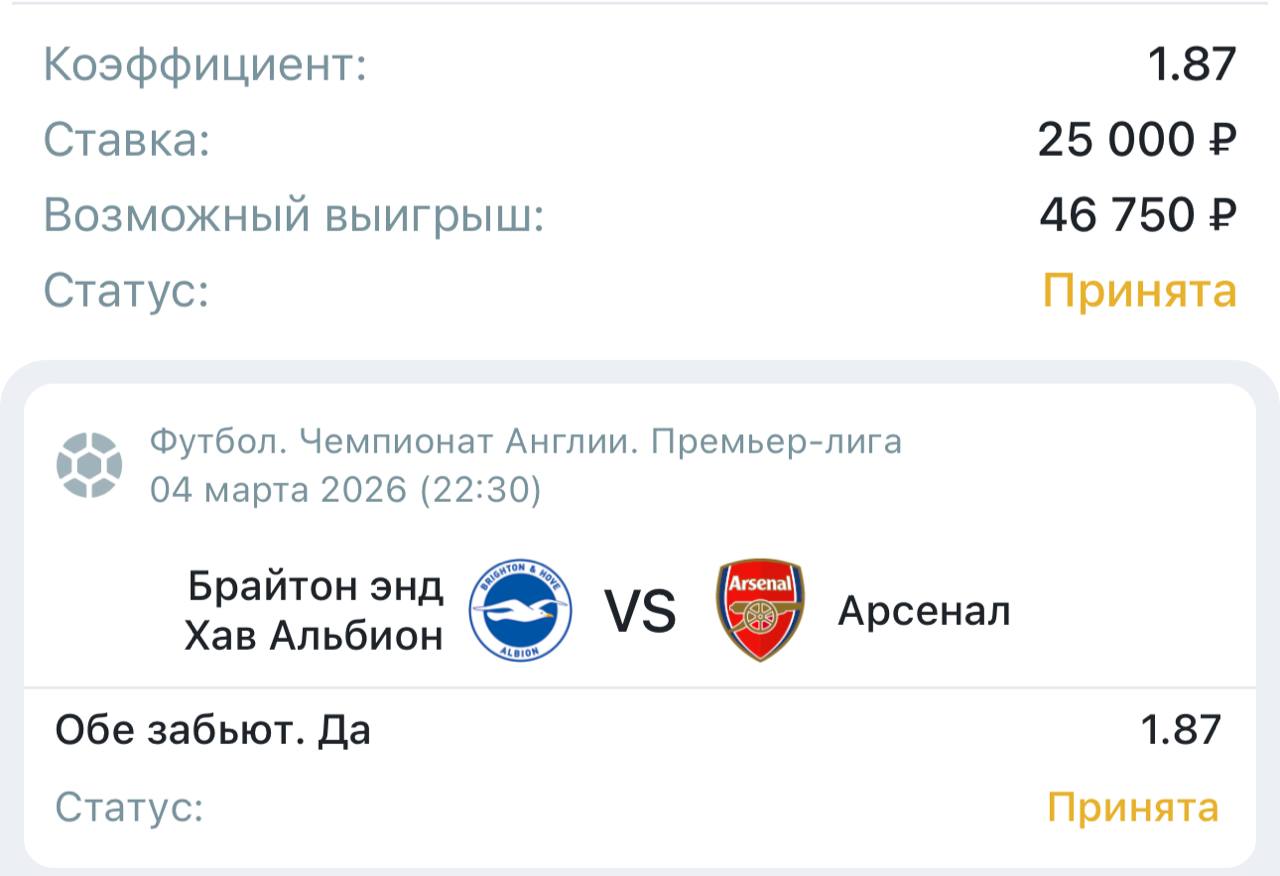
Task: Click the 1.87 odds in outcome row
Action: pyautogui.click(x=1181, y=730)
